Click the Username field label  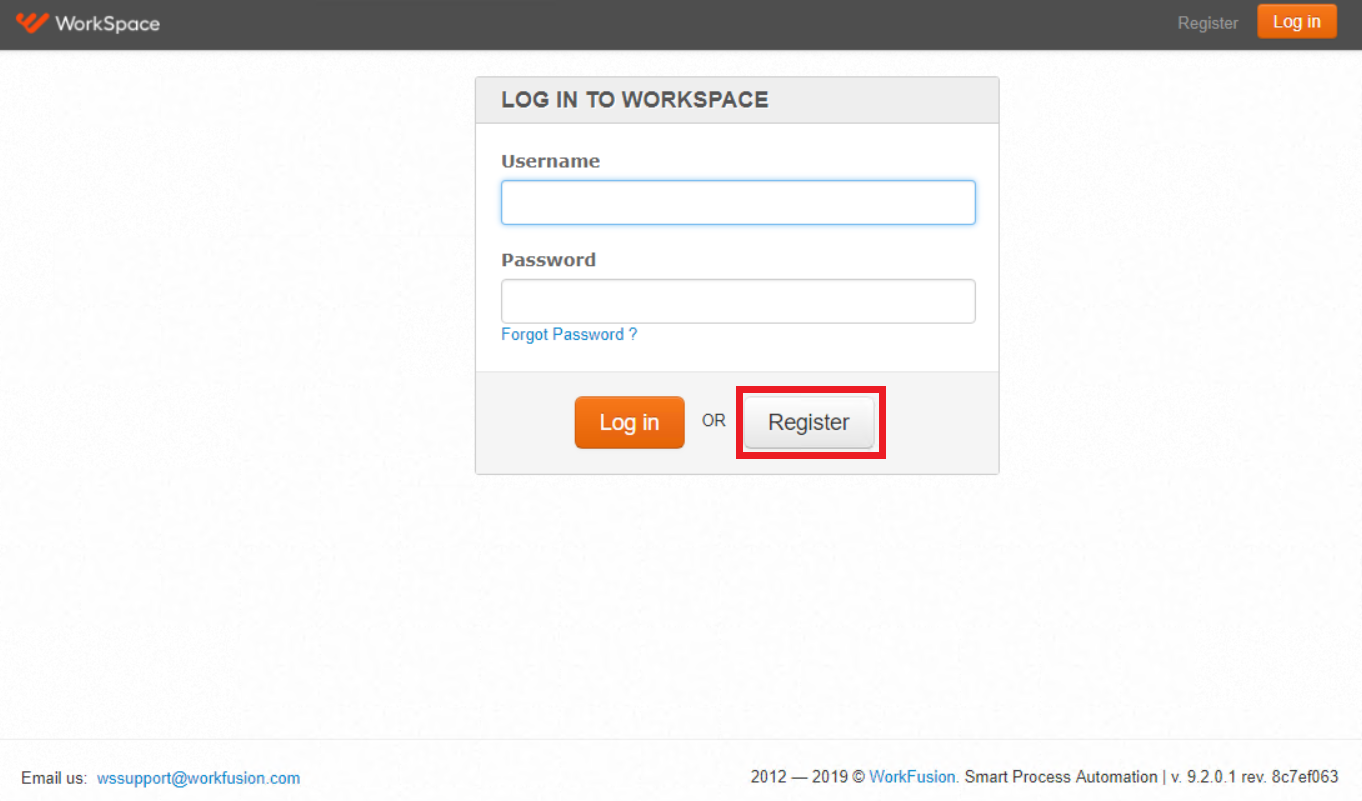[x=551, y=161]
